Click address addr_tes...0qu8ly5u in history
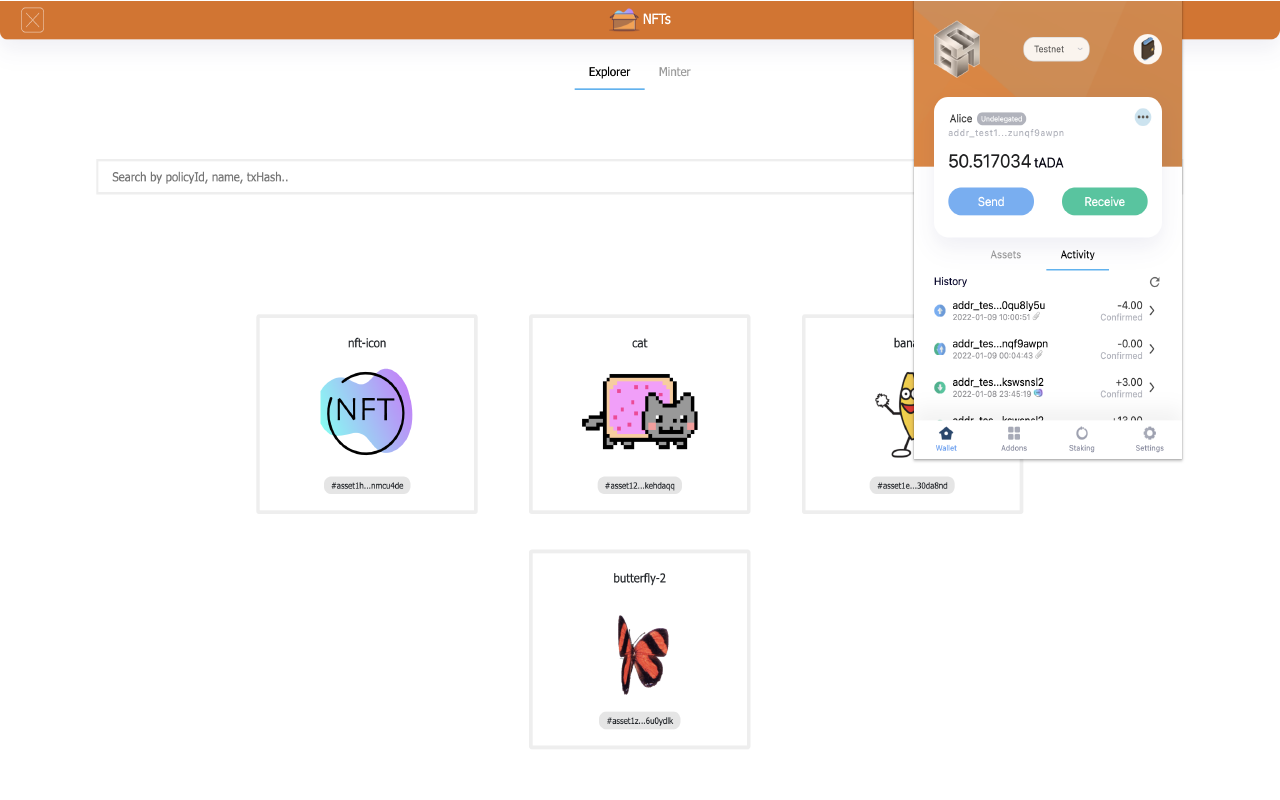Screen dimensions: 1280x800 coord(999,305)
